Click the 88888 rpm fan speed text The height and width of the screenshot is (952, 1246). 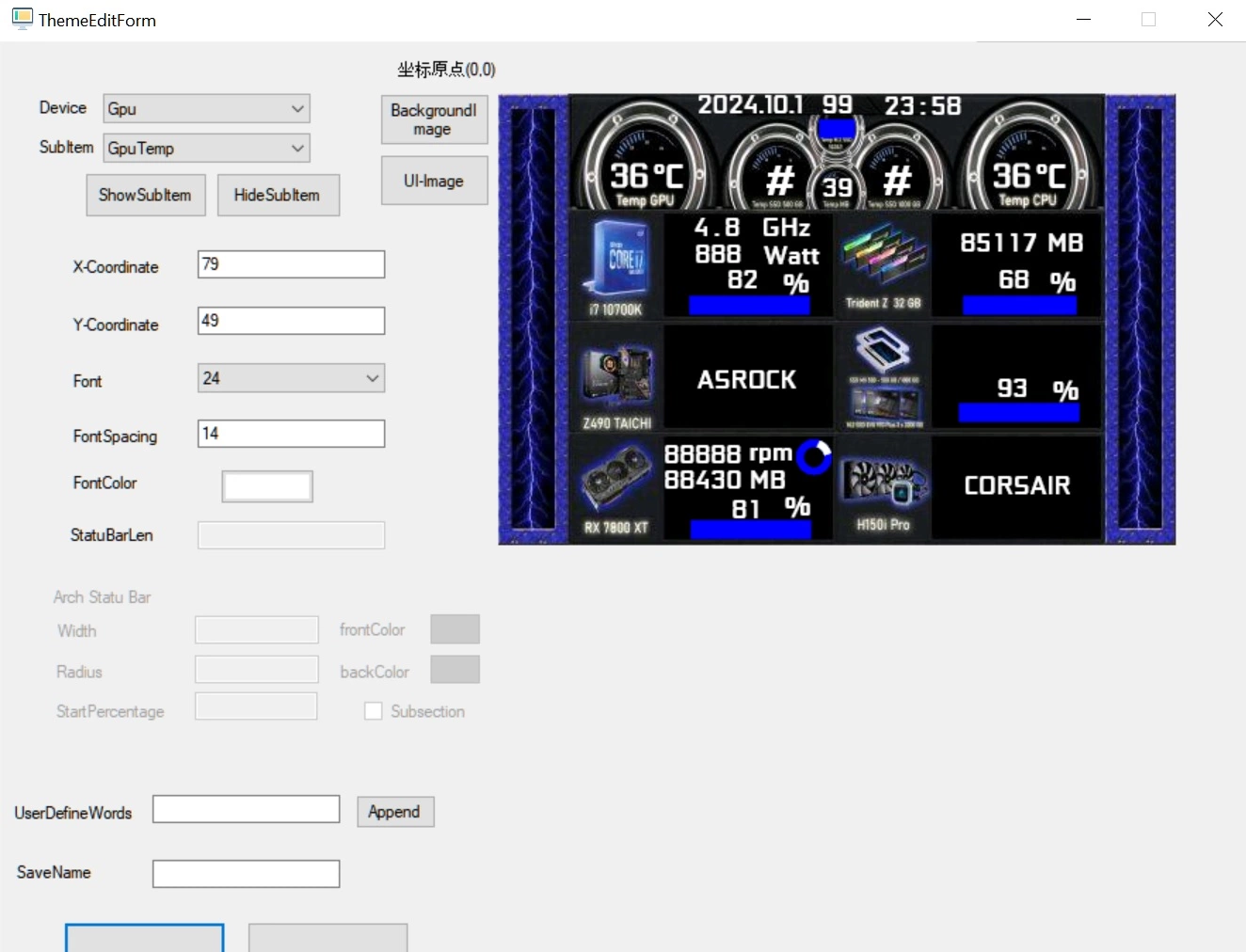727,453
